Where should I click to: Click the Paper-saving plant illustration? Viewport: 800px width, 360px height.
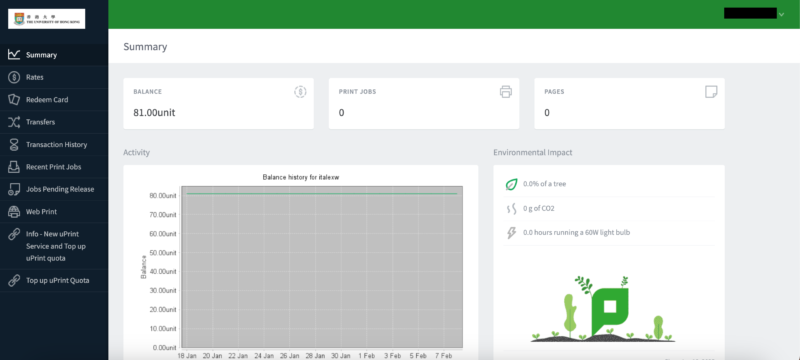pos(604,309)
